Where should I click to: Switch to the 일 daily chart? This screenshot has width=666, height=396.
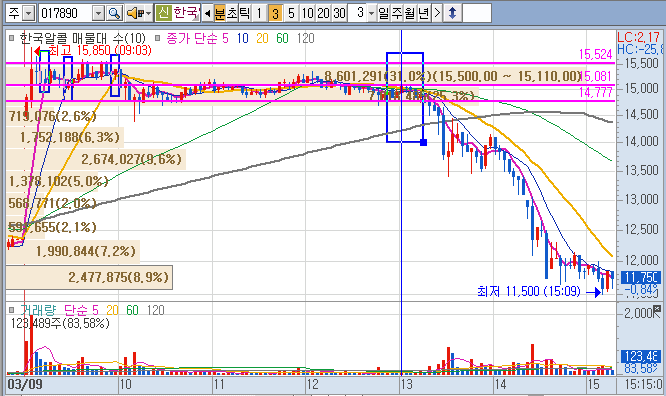pos(384,13)
